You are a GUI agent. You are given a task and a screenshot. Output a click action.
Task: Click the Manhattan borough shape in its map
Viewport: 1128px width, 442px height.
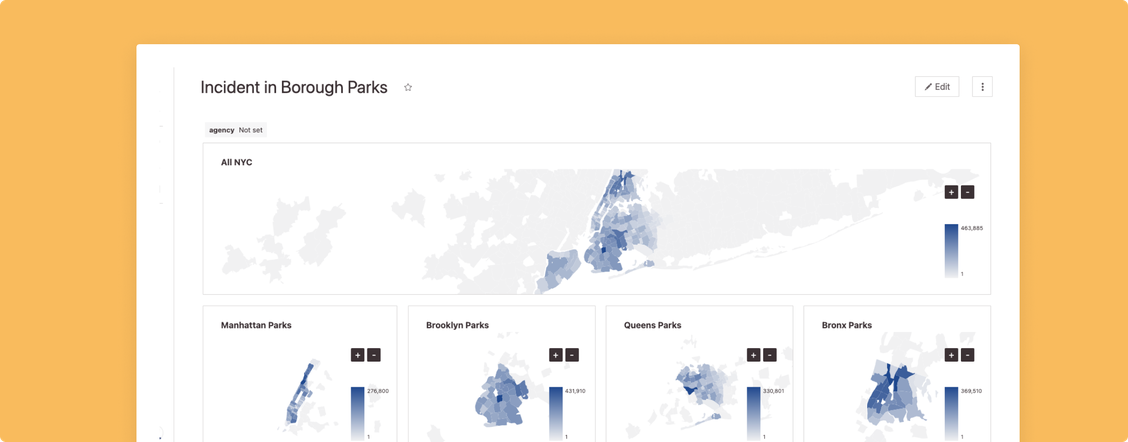coord(299,392)
